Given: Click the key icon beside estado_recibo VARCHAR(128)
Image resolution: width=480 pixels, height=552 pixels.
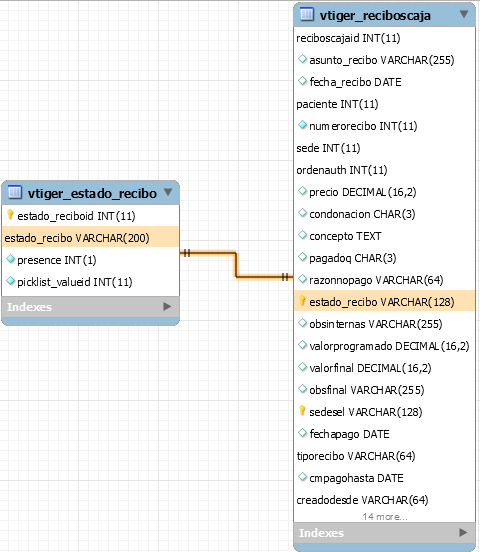Looking at the screenshot, I should point(302,301).
